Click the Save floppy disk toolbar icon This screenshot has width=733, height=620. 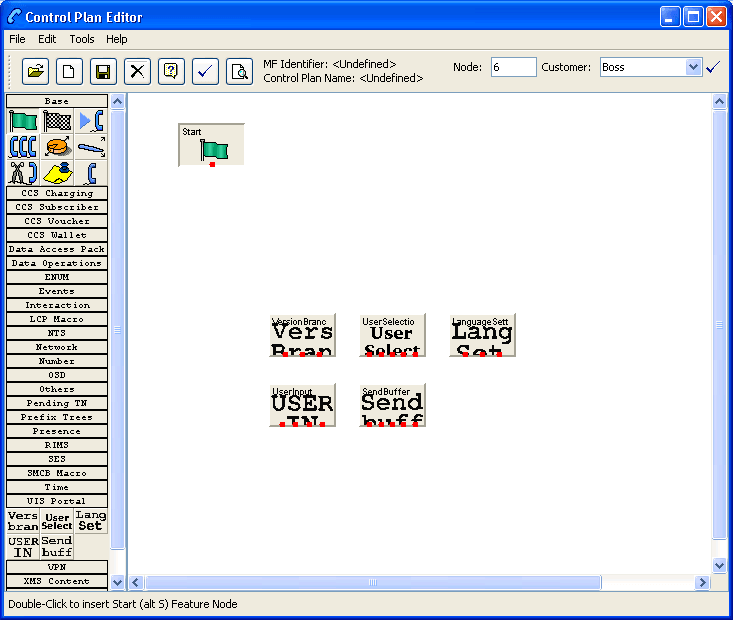pyautogui.click(x=103, y=72)
